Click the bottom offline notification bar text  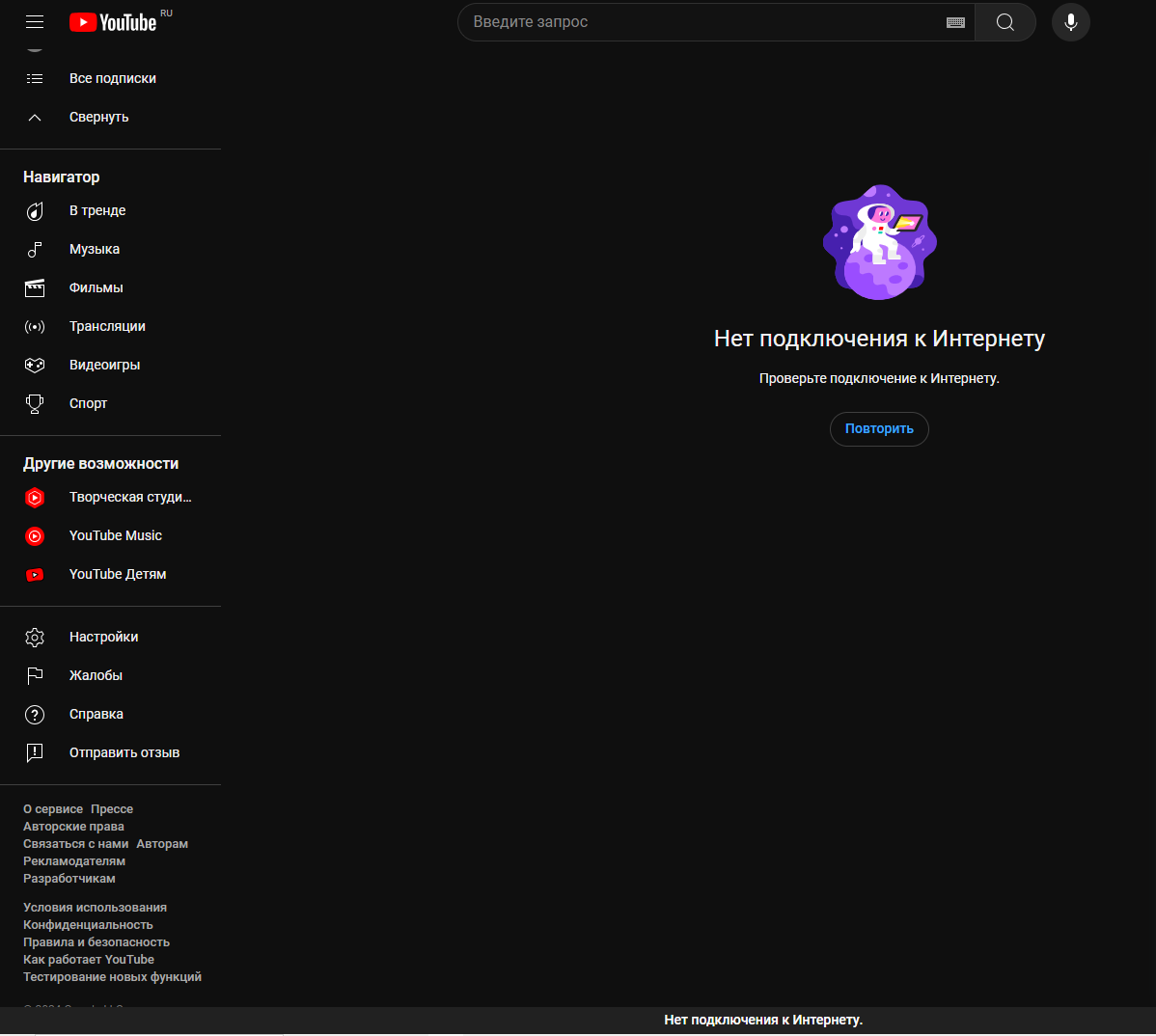[x=763, y=1020]
